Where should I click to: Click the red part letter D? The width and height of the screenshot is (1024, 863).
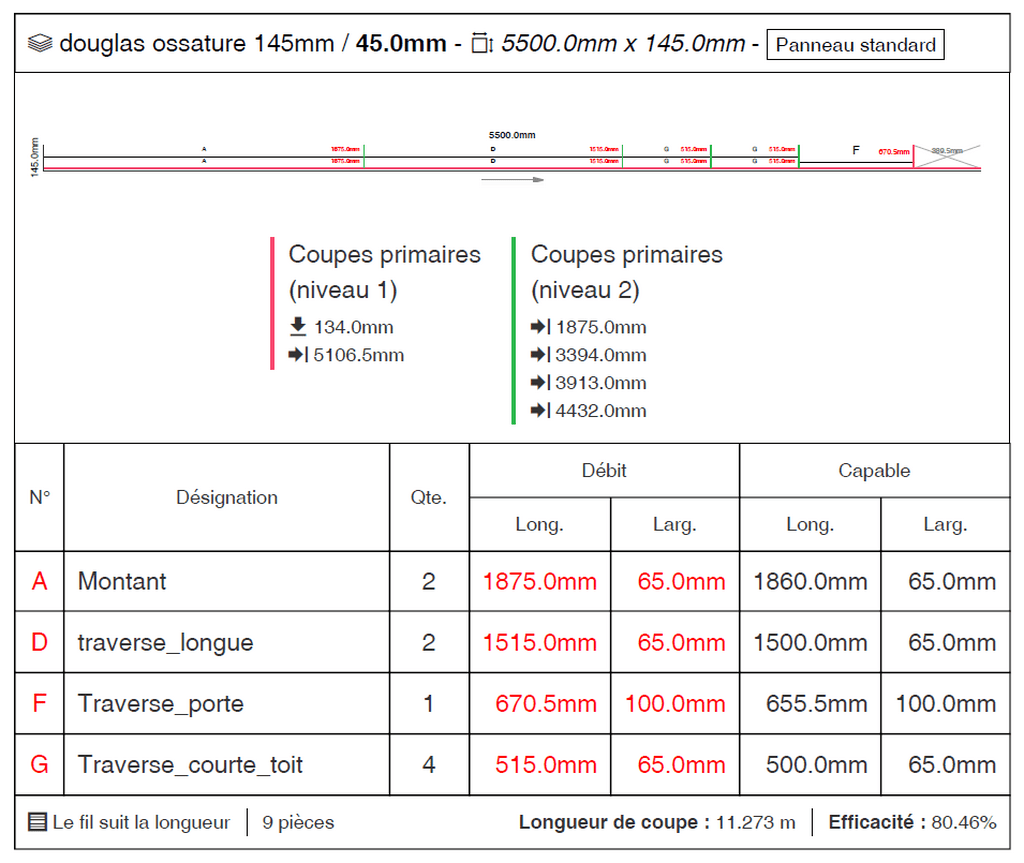39,642
